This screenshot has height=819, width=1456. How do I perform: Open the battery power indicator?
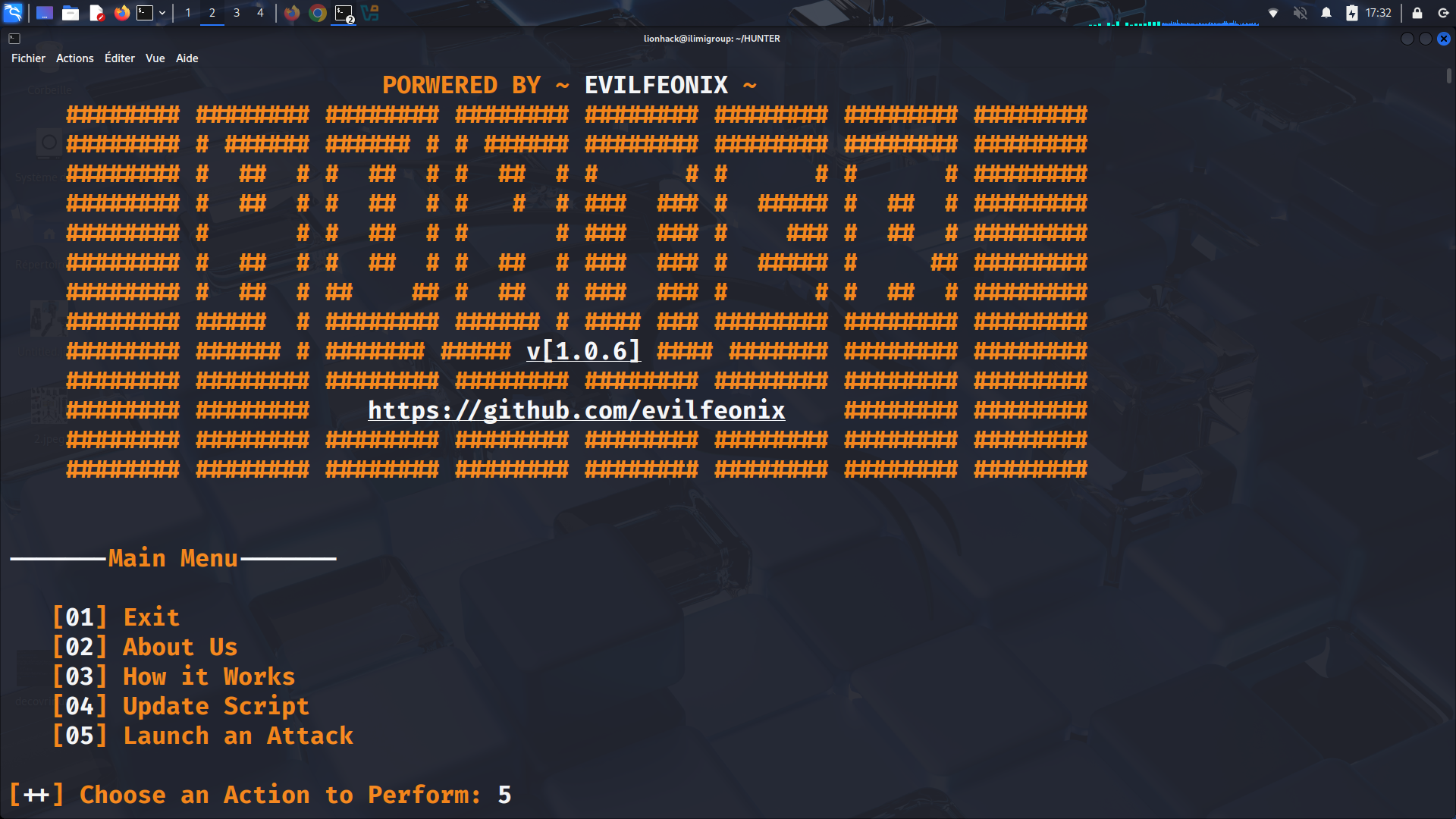[x=1351, y=13]
